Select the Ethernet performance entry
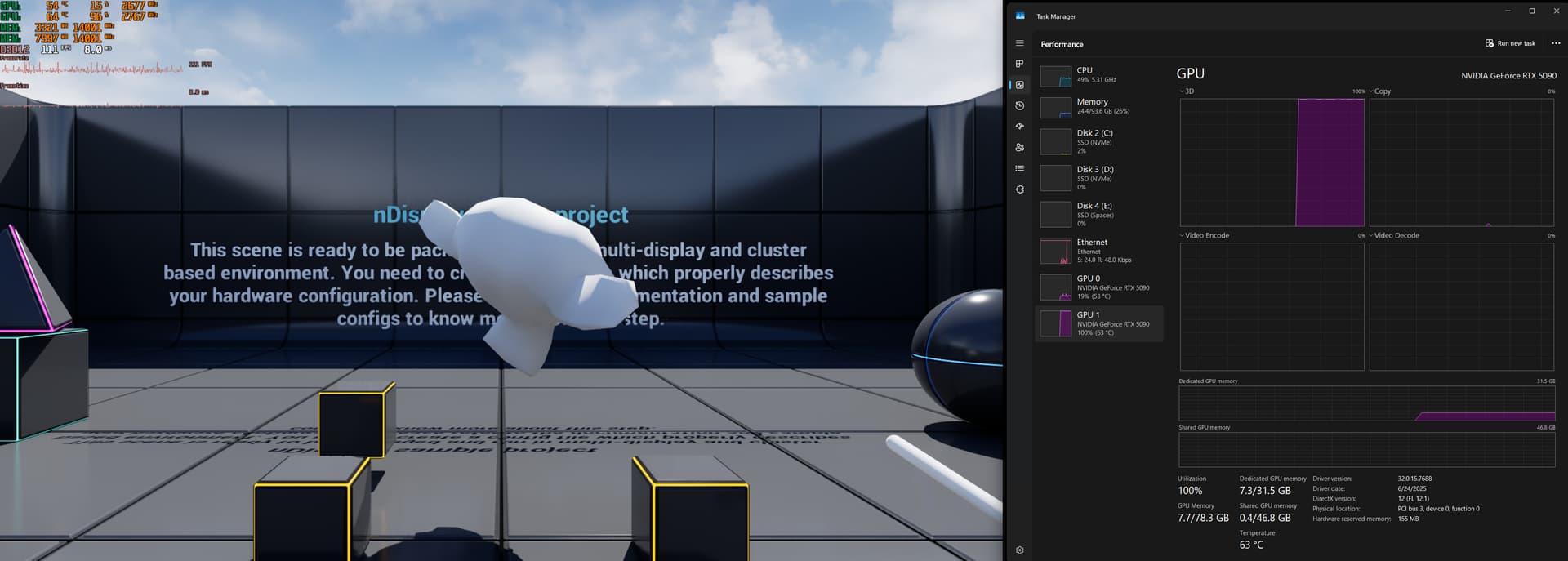Screen dimensions: 1568x561 click(x=1099, y=251)
